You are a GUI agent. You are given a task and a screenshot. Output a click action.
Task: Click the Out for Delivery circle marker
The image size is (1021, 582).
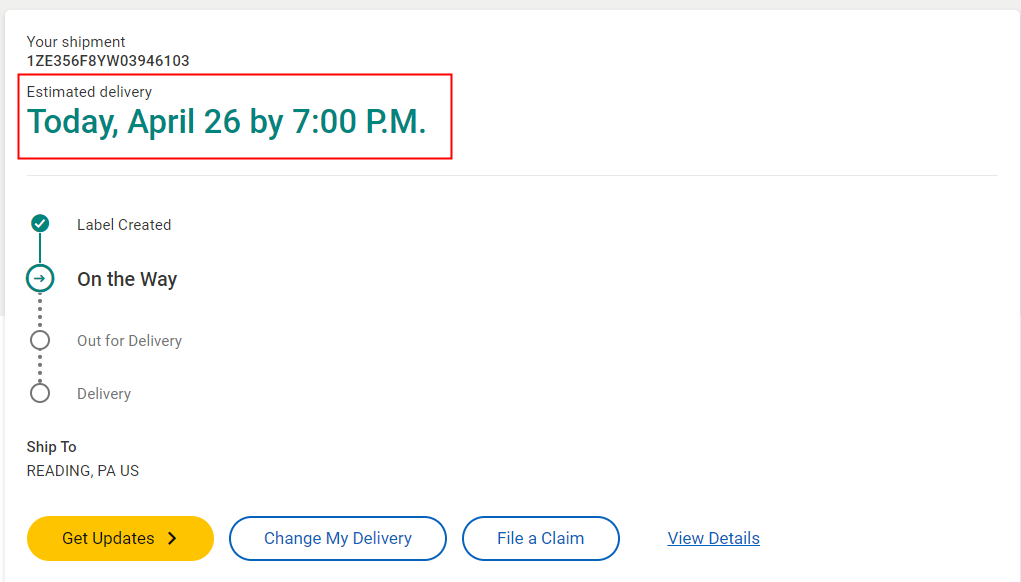pyautogui.click(x=40, y=340)
